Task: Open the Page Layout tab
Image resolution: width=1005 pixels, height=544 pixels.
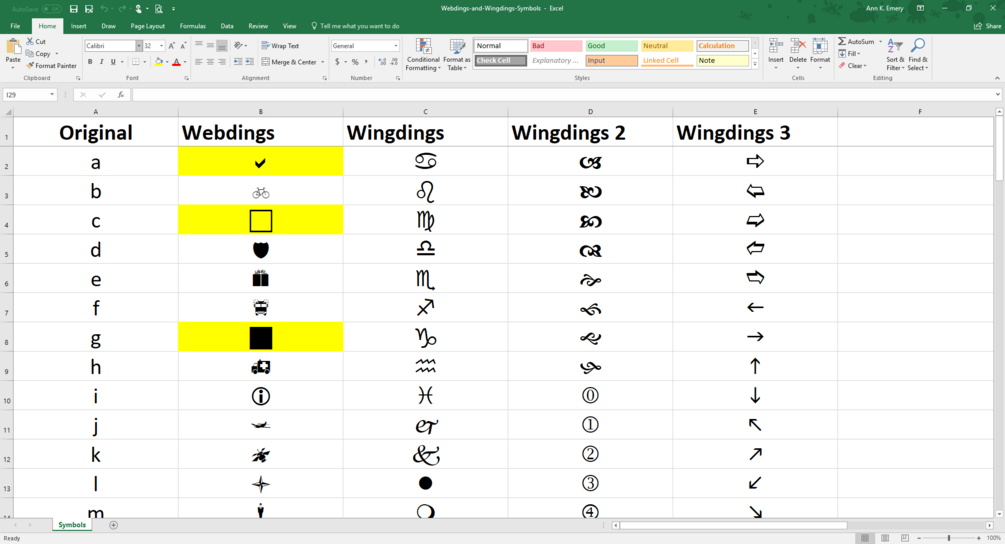Action: 147,26
